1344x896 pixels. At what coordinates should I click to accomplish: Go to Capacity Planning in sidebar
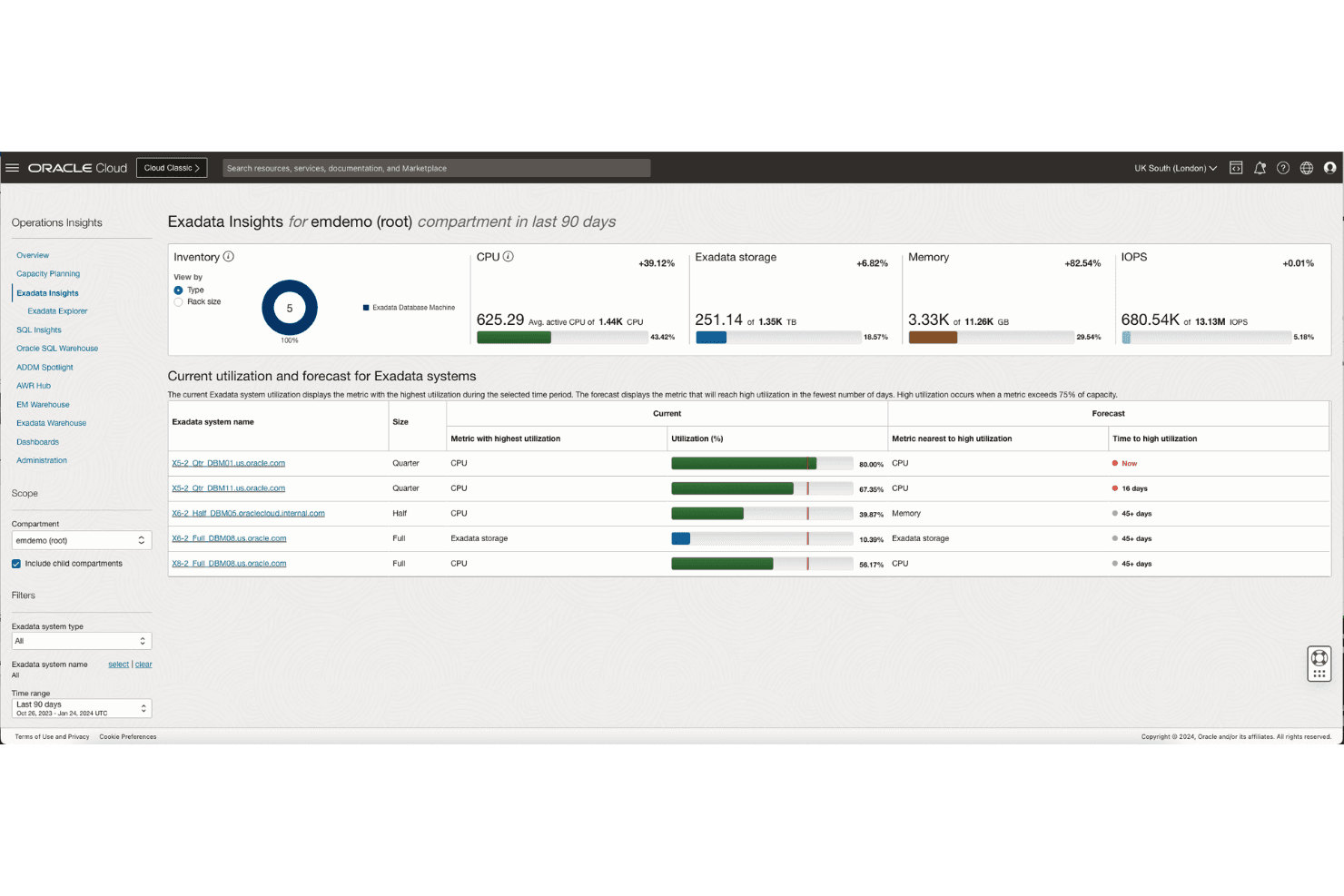coord(48,274)
